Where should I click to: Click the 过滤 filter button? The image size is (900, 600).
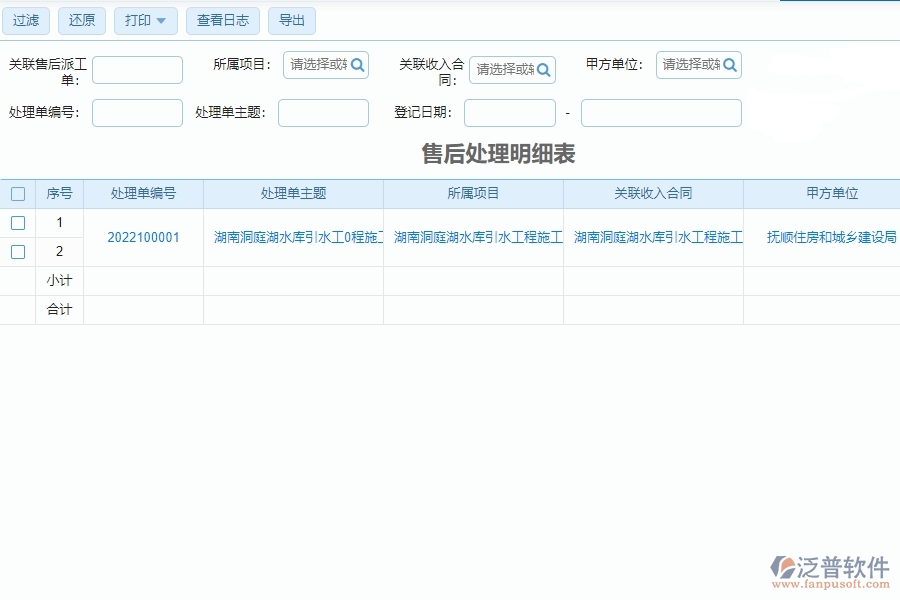point(26,20)
